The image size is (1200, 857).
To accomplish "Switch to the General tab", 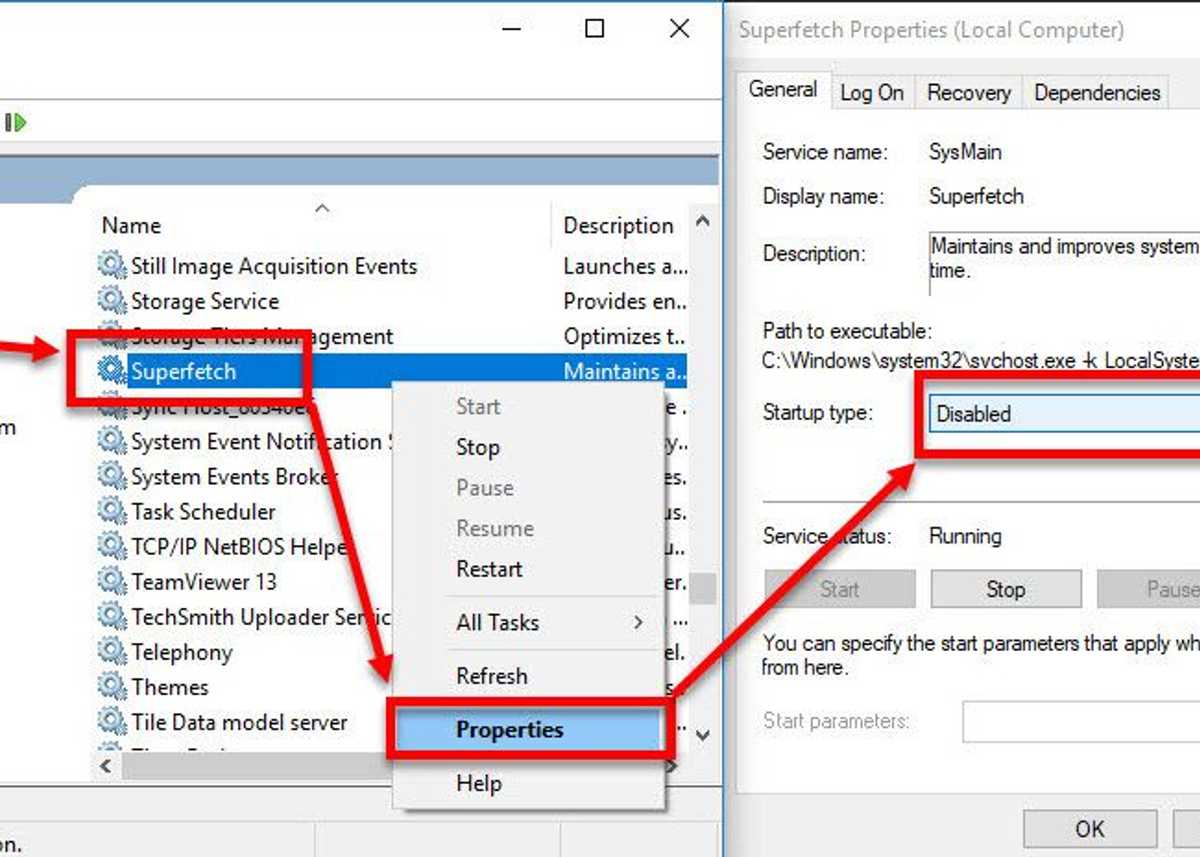I will [783, 90].
